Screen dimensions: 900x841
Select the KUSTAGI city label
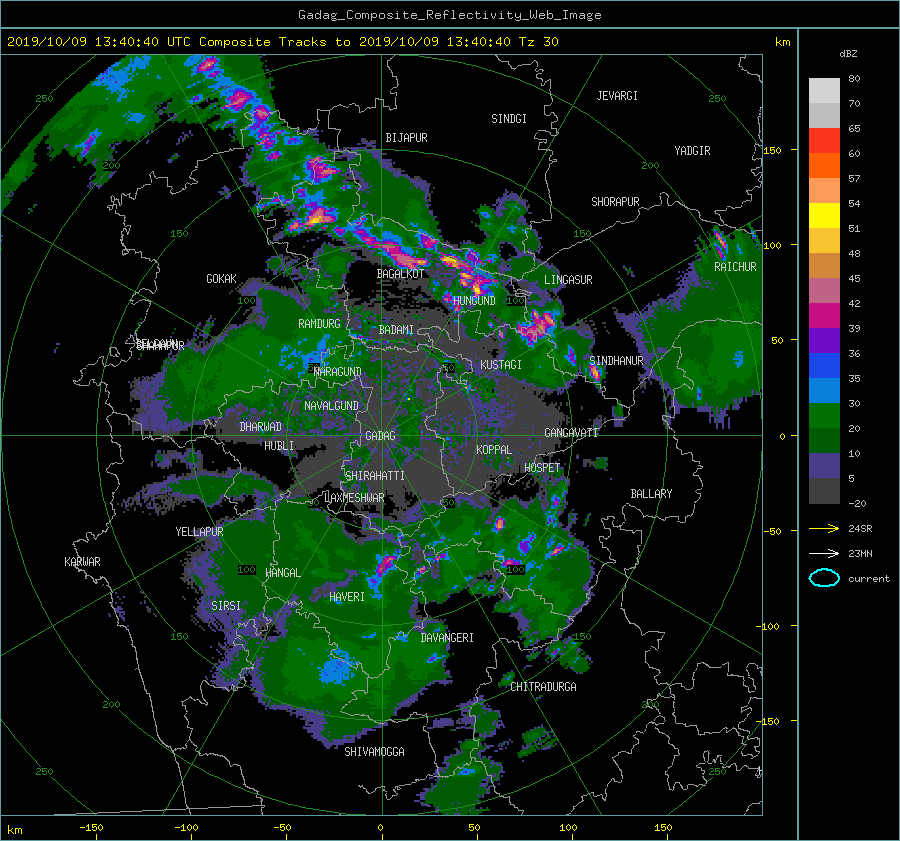501,365
